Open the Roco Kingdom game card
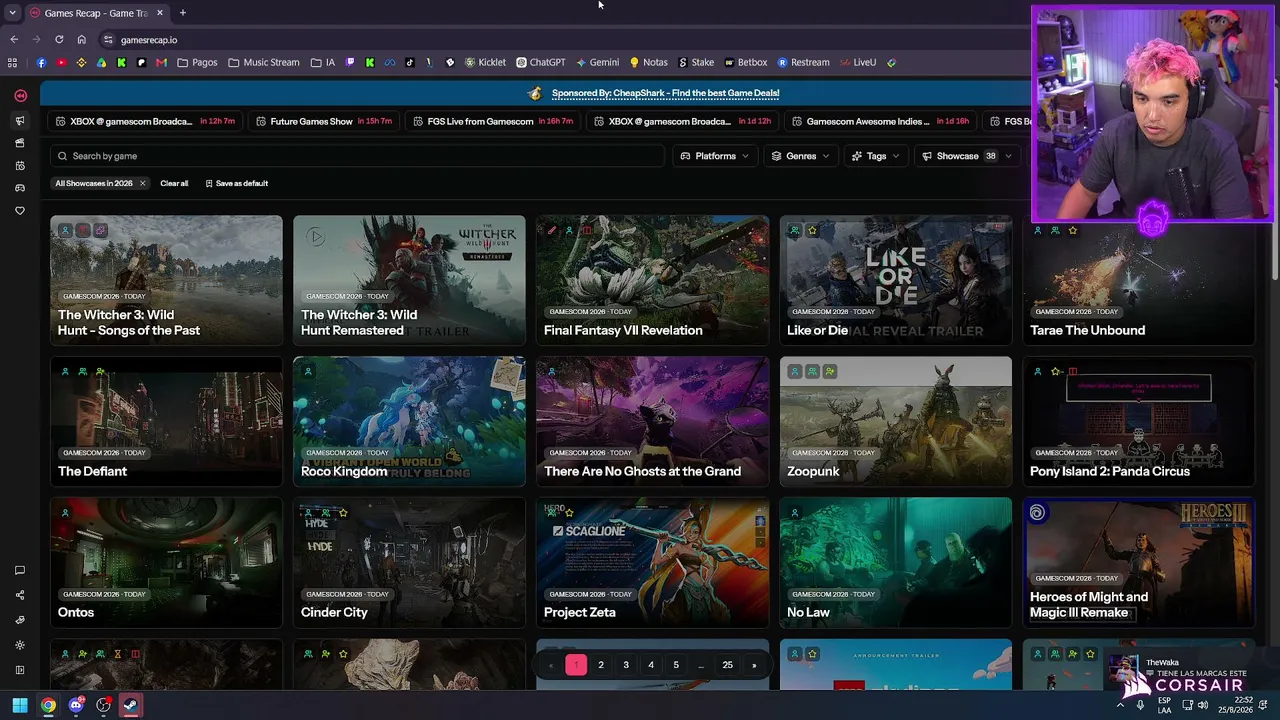The width and height of the screenshot is (1280, 720). click(409, 421)
